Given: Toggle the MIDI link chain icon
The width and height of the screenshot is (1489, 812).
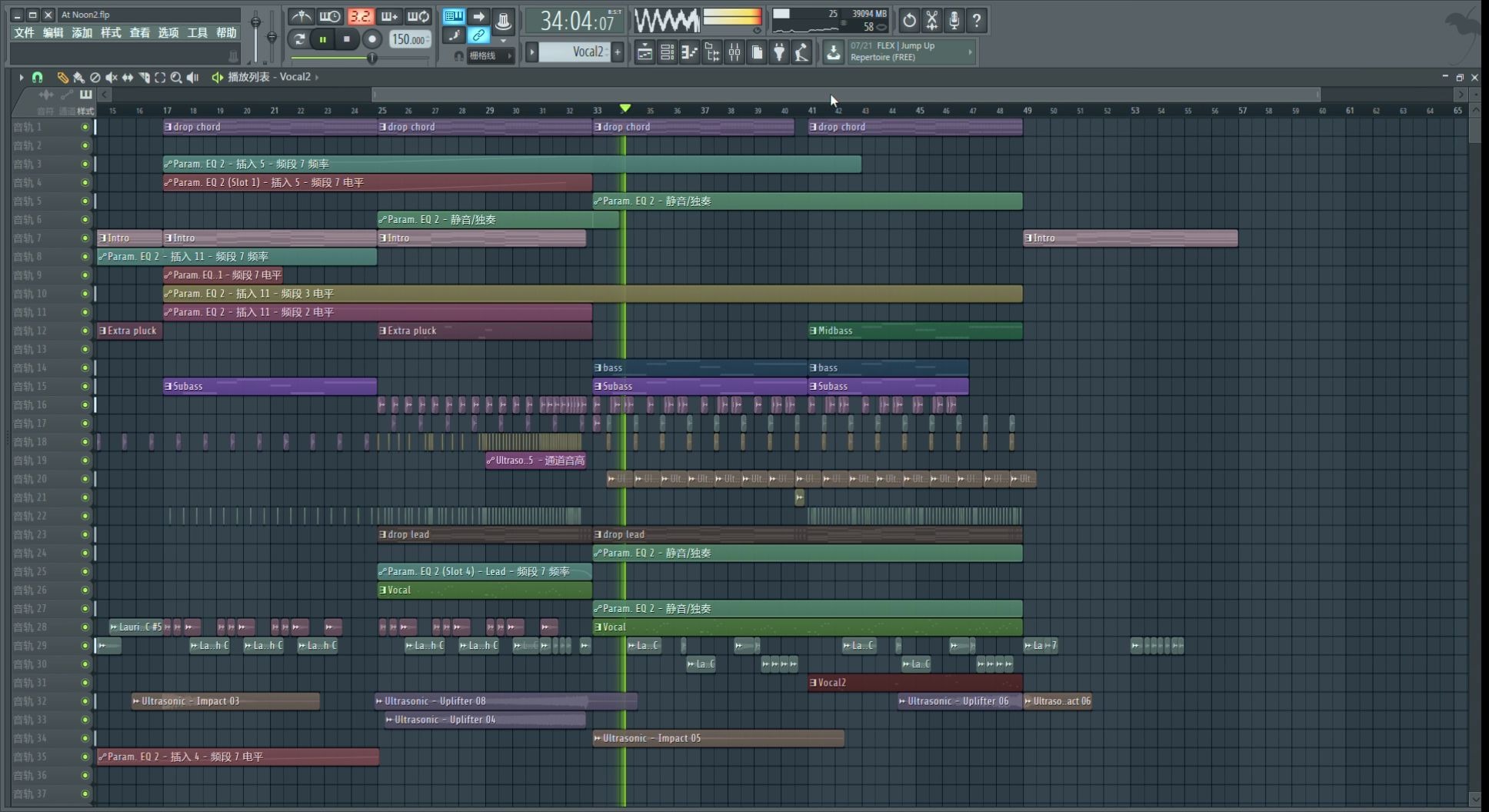Looking at the screenshot, I should pos(479,35).
